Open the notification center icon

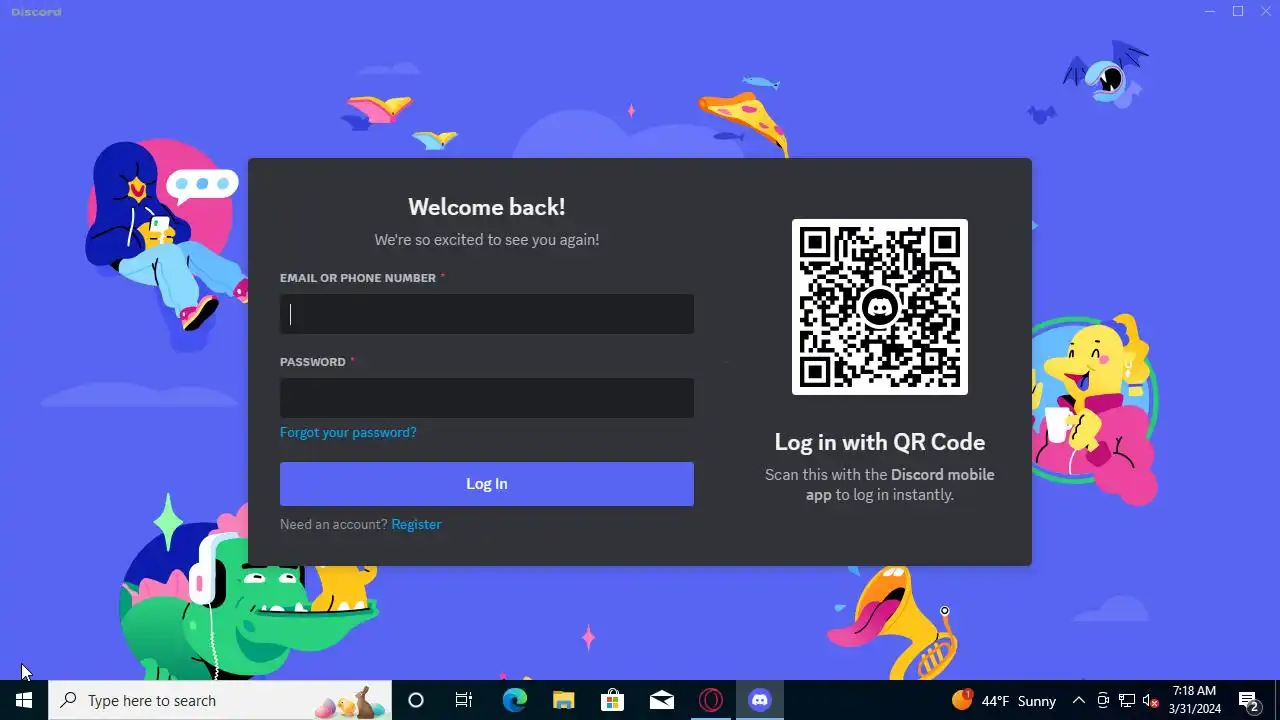point(1249,700)
